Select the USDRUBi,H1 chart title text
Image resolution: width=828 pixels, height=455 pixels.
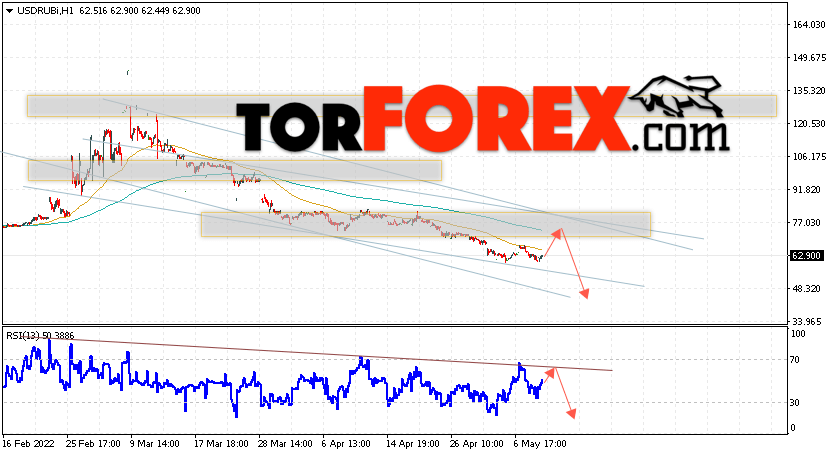pyautogui.click(x=45, y=11)
